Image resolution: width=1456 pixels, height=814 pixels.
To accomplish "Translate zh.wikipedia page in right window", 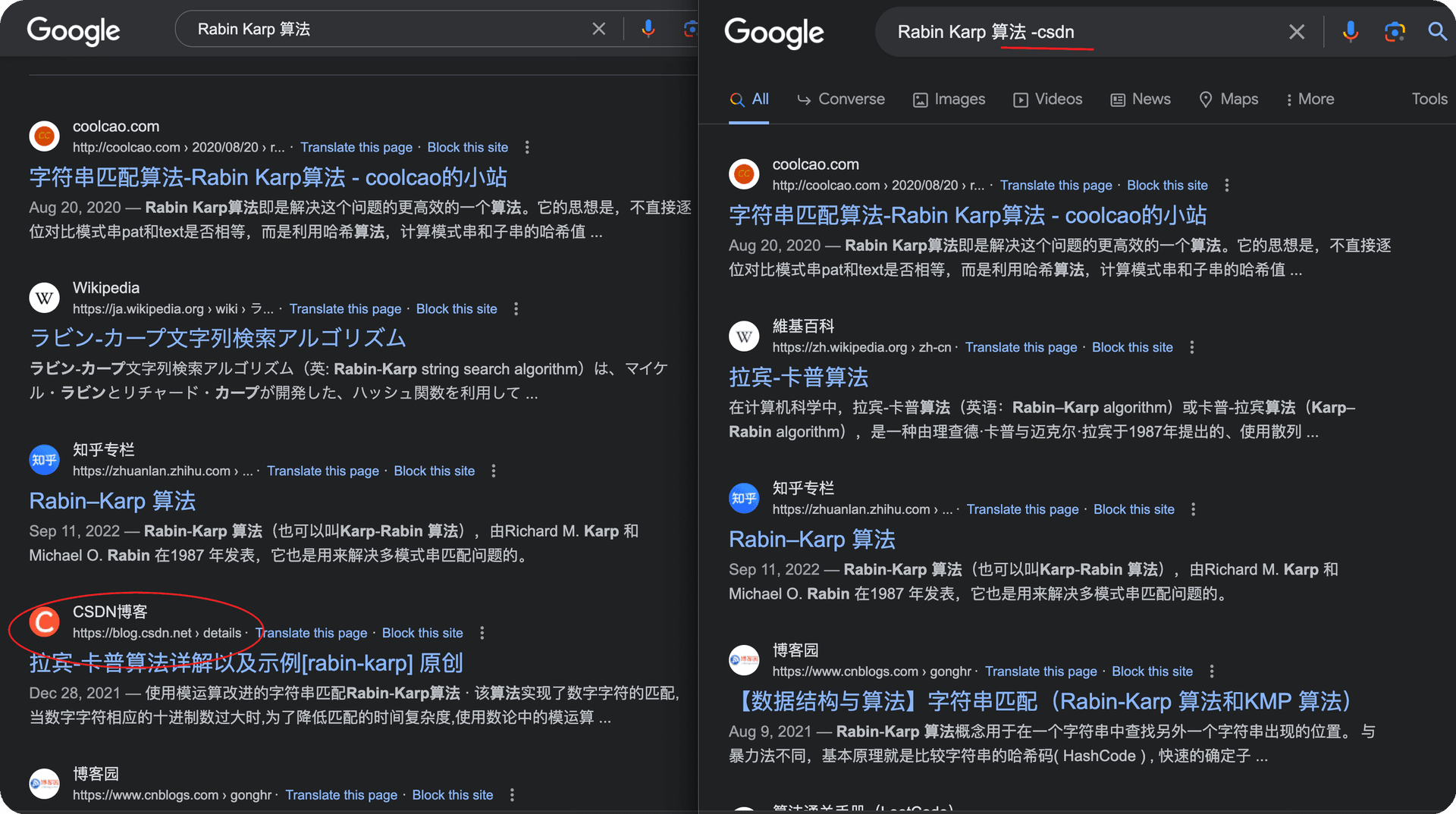I will (1021, 347).
